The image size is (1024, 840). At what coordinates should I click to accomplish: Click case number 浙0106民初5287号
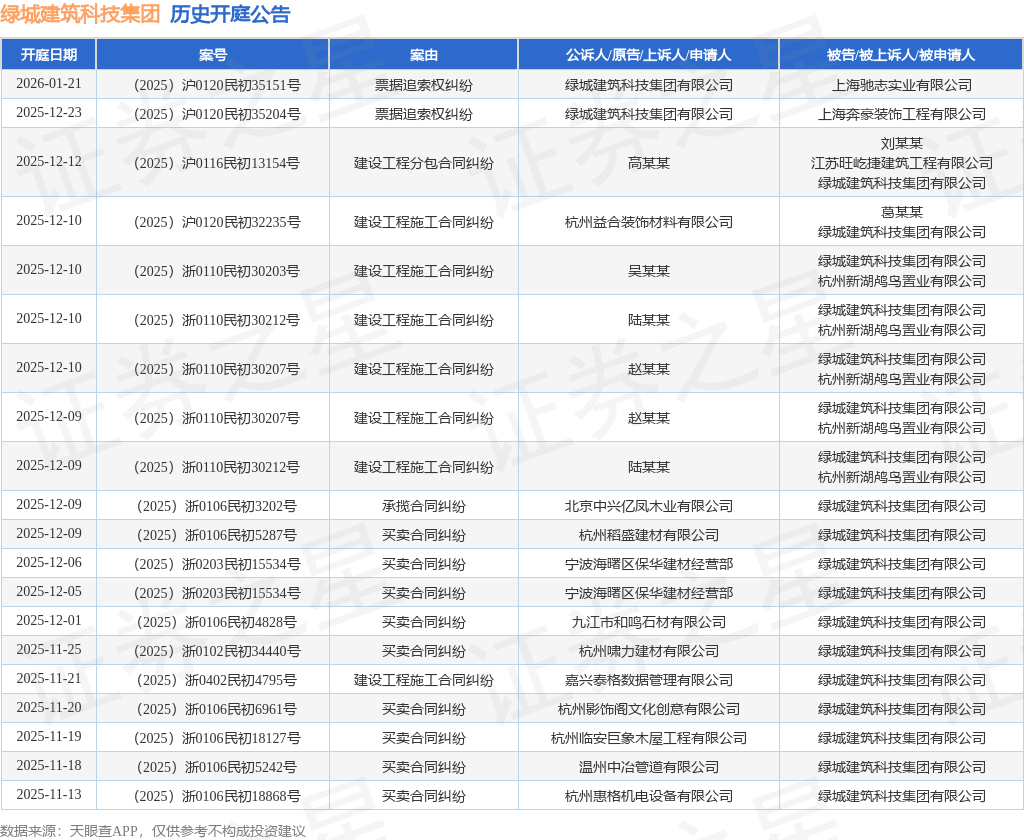click(217, 535)
